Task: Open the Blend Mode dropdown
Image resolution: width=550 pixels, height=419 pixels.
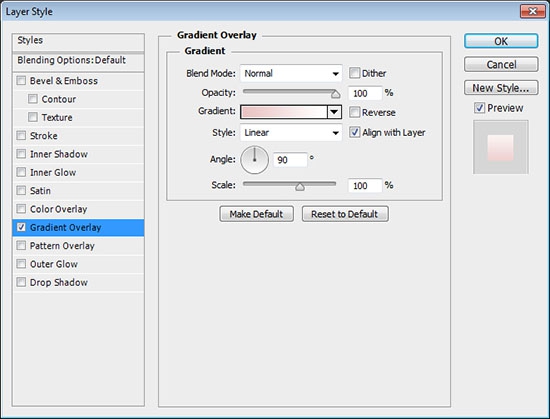Action: 291,73
